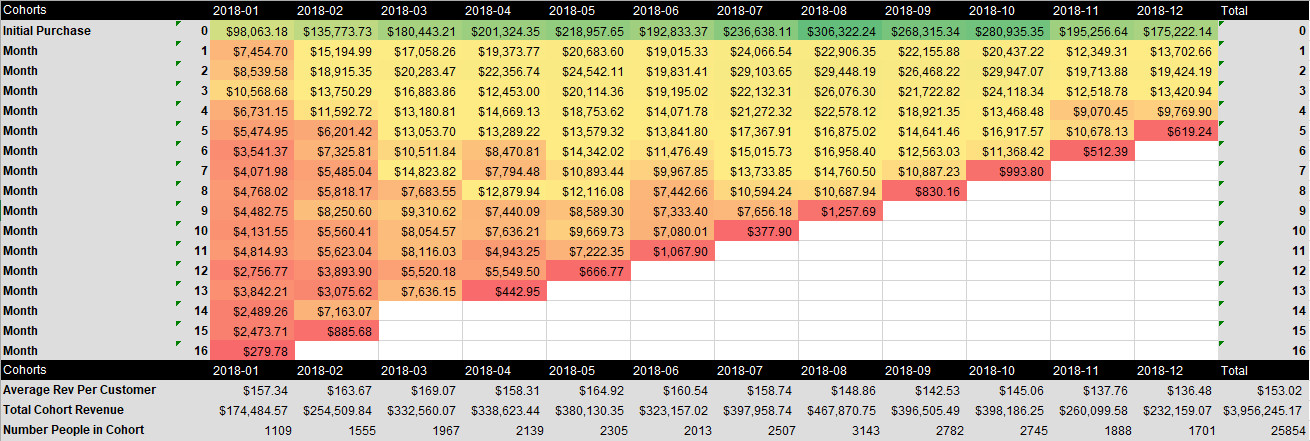Select the $153.02 average revenue total
This screenshot has width=1310, height=441.
(x=1283, y=390)
